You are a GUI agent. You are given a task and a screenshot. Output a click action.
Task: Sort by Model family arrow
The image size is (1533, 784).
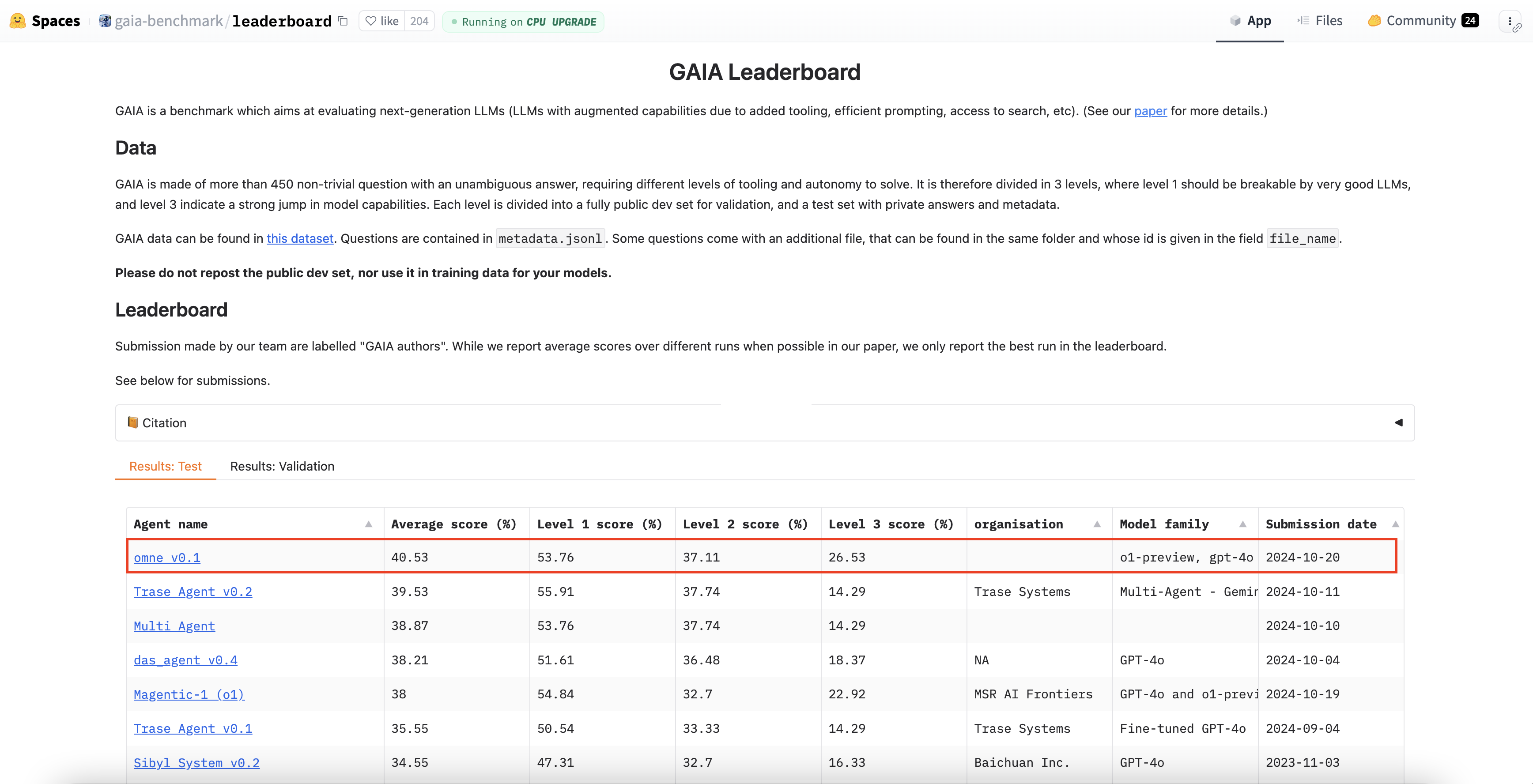(x=1242, y=524)
